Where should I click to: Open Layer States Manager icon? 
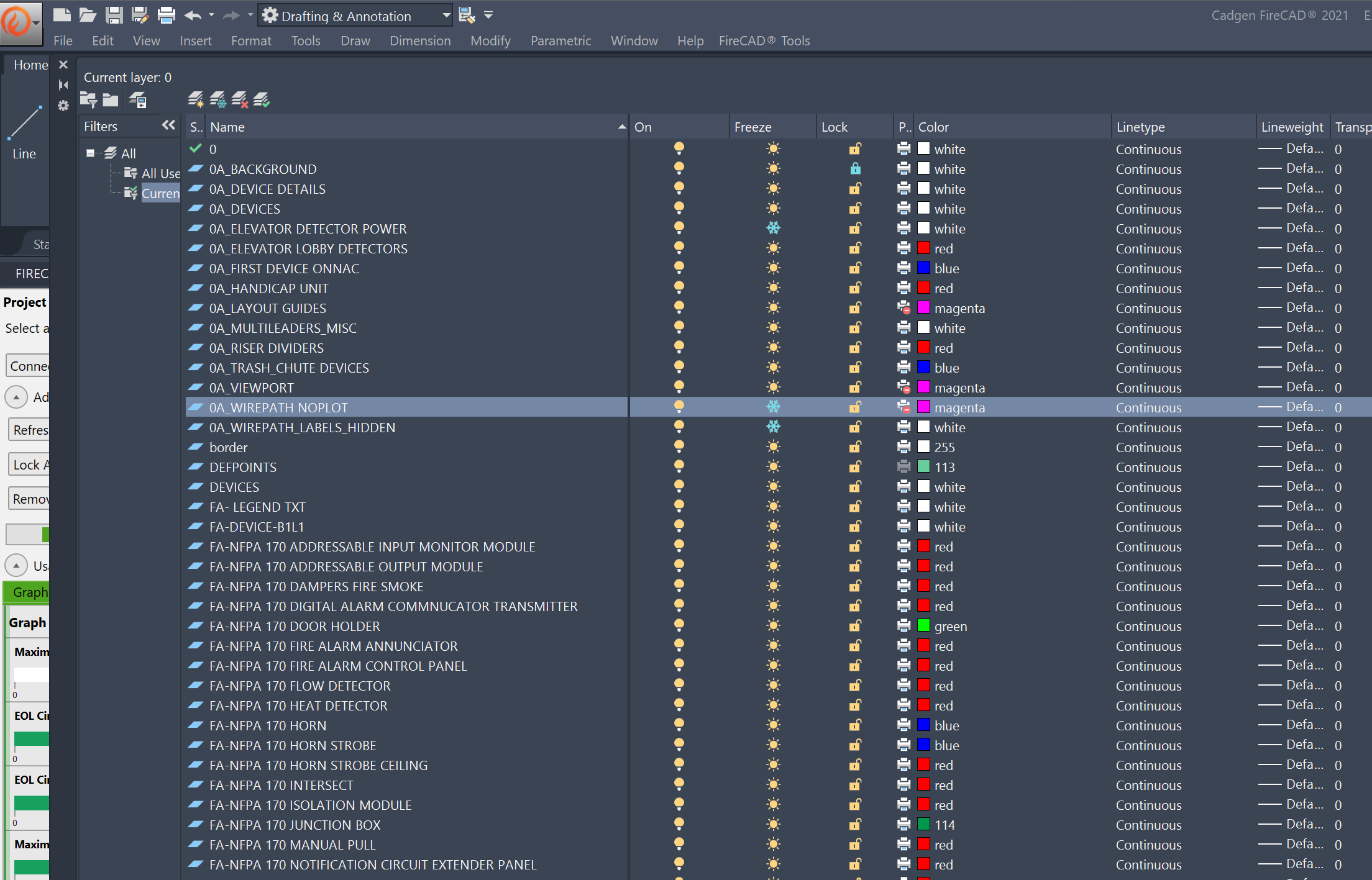137,99
